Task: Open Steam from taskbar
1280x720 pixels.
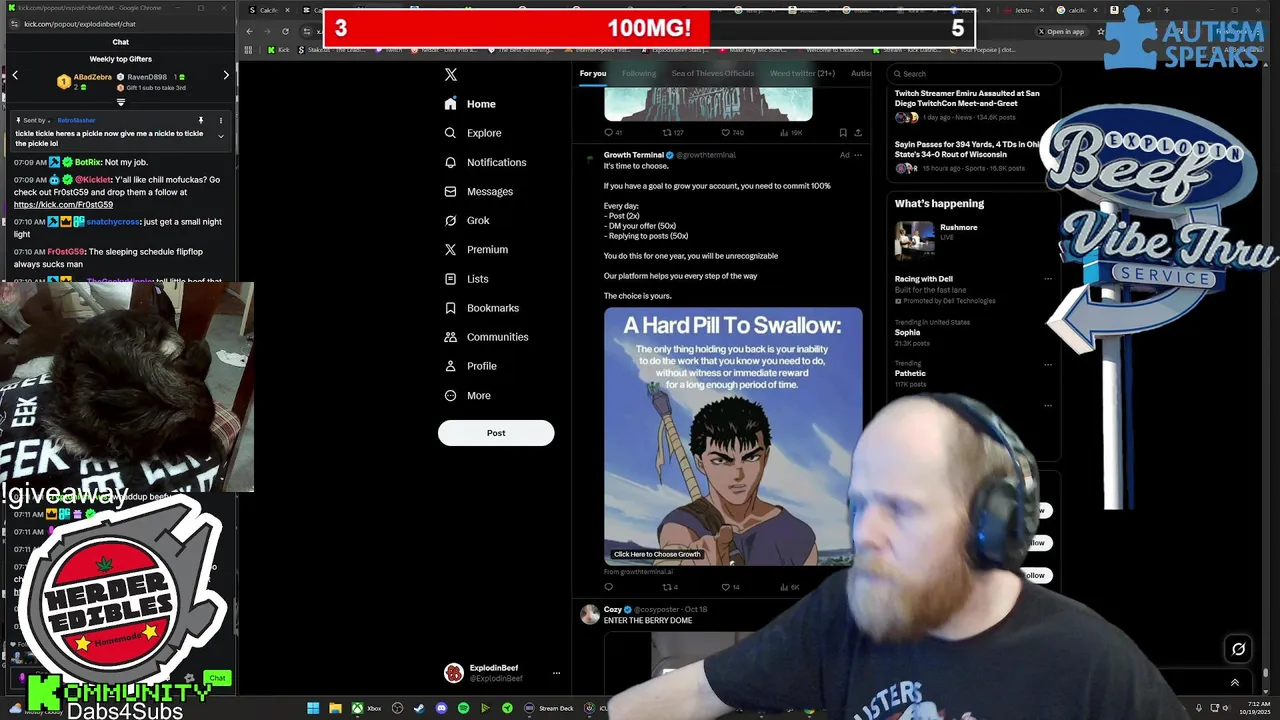Action: coord(419,708)
